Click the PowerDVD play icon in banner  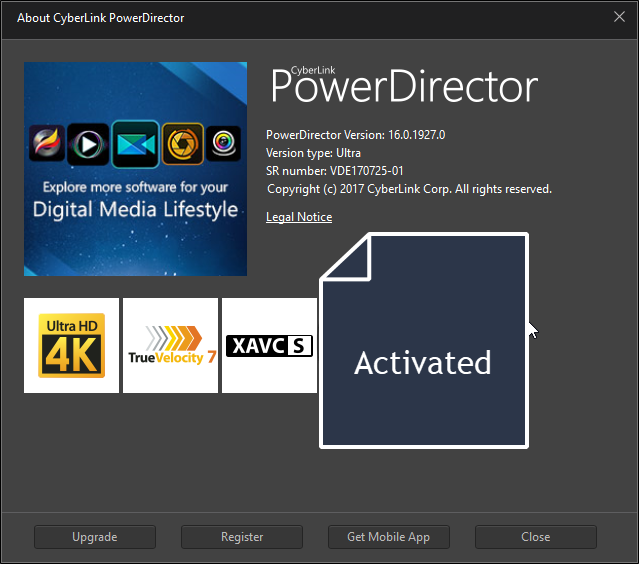click(88, 144)
